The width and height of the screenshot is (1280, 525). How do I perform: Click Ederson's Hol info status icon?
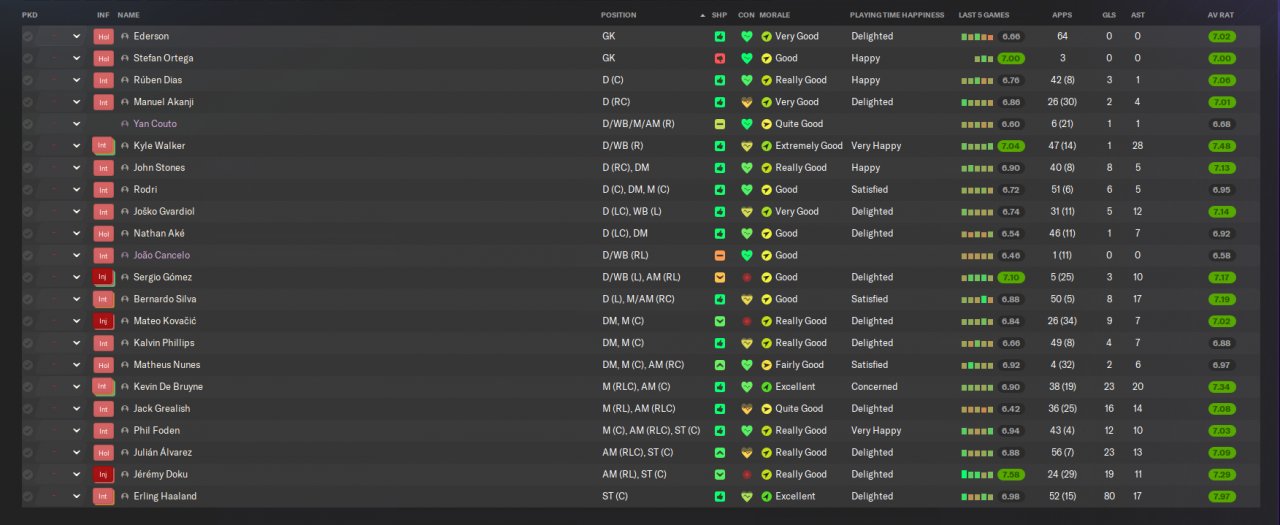(103, 36)
